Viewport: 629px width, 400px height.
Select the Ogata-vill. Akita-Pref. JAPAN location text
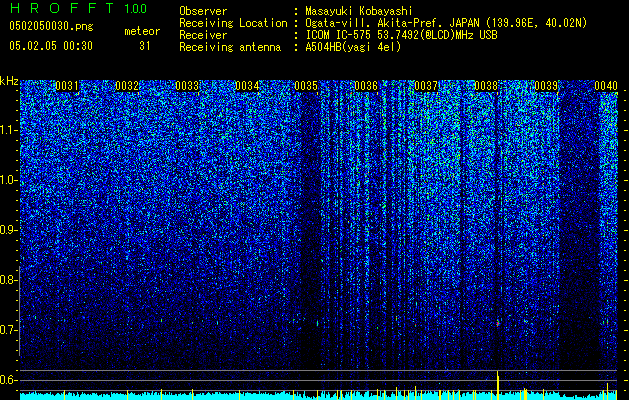(x=446, y=23)
